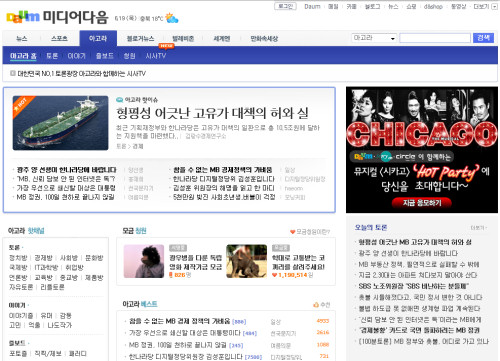Image resolution: width=500 pixels, height=361 pixels.
Task: Click the 동영상 link in top utility bar
Action: (x=459, y=6)
